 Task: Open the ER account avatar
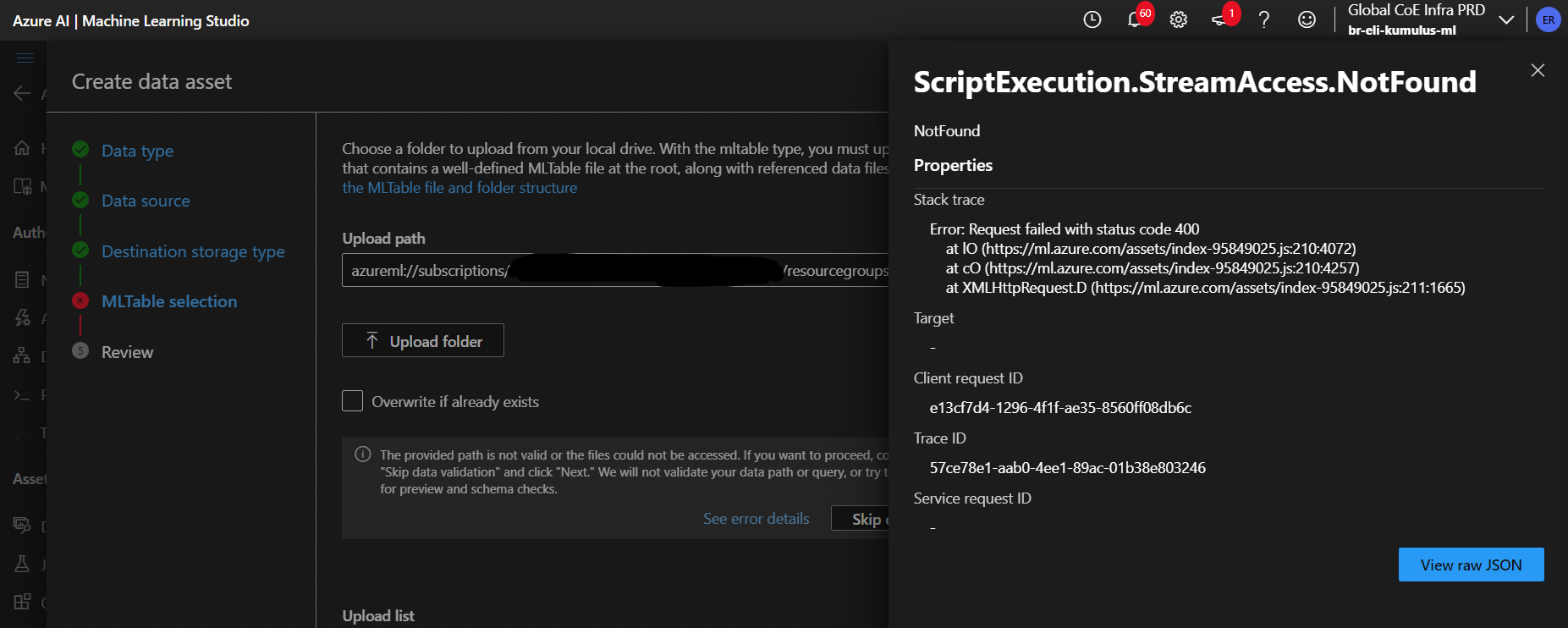coord(1549,19)
